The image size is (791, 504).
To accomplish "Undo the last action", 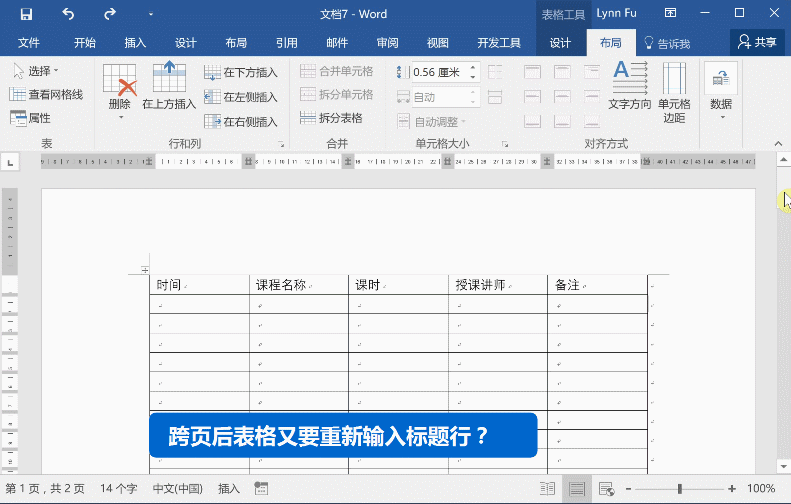I will (68, 14).
